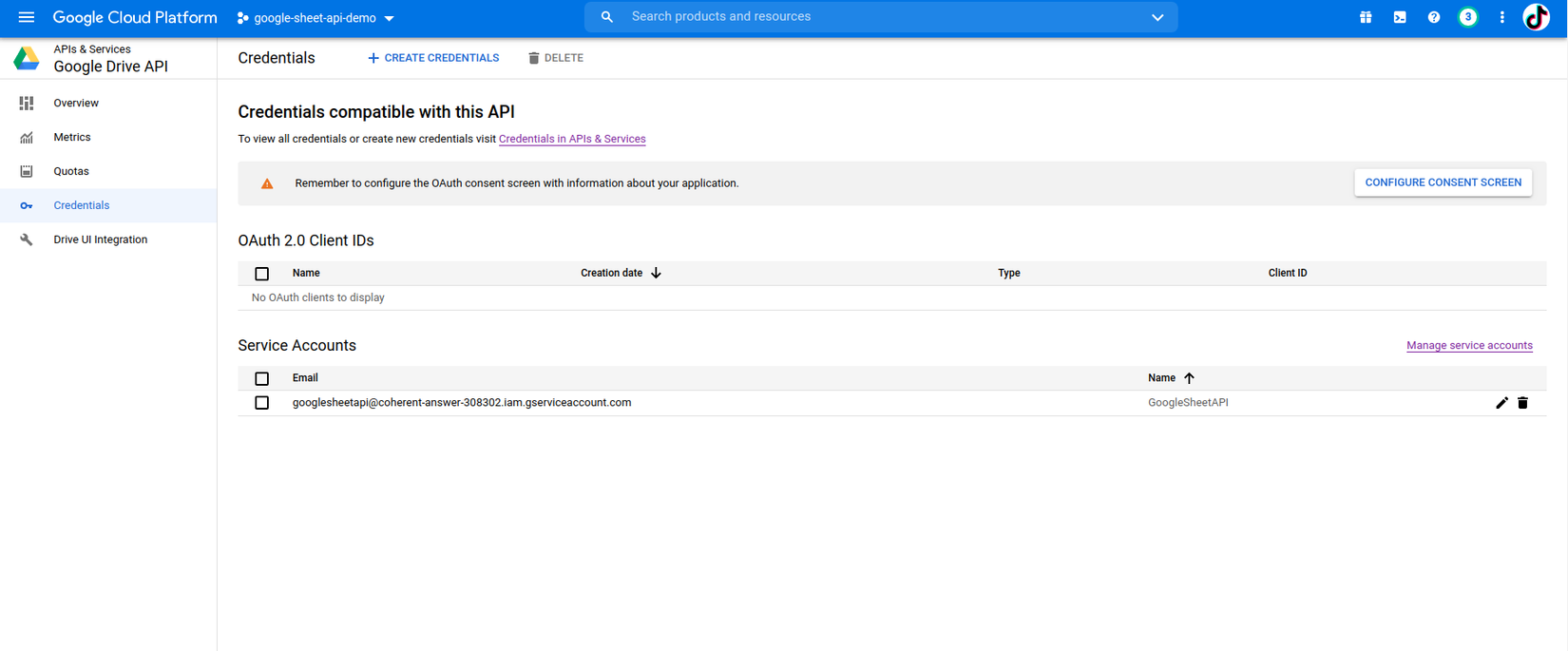
Task: Click the Name column up sort arrow
Action: (x=1189, y=378)
